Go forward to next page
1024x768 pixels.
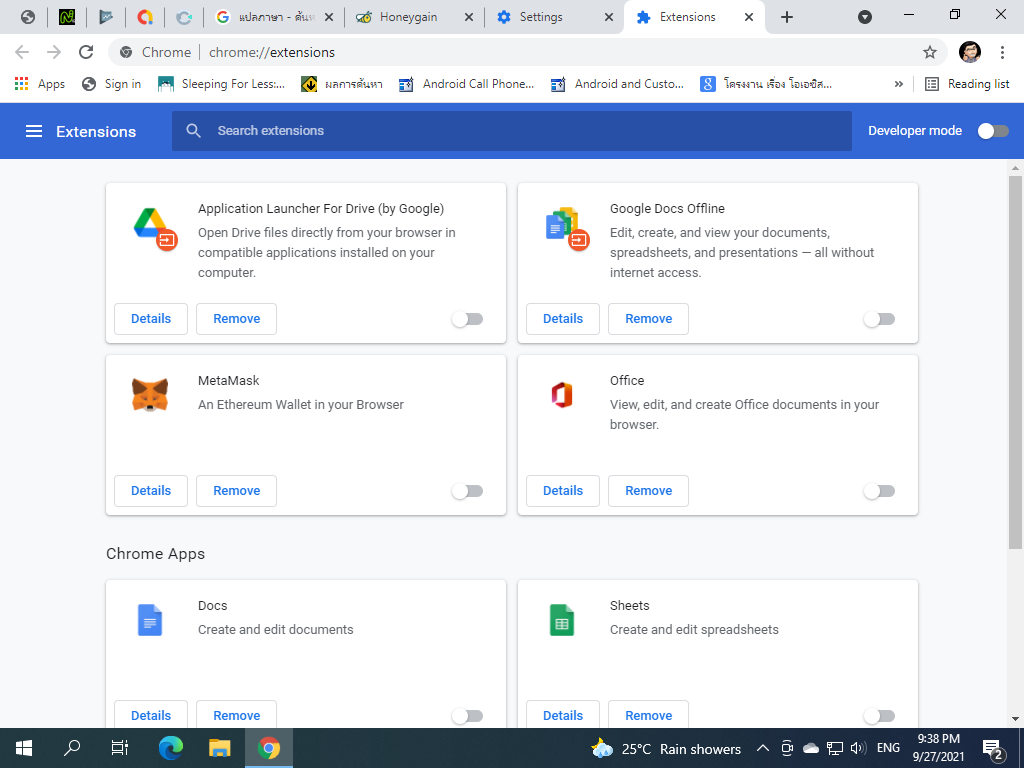click(x=54, y=52)
